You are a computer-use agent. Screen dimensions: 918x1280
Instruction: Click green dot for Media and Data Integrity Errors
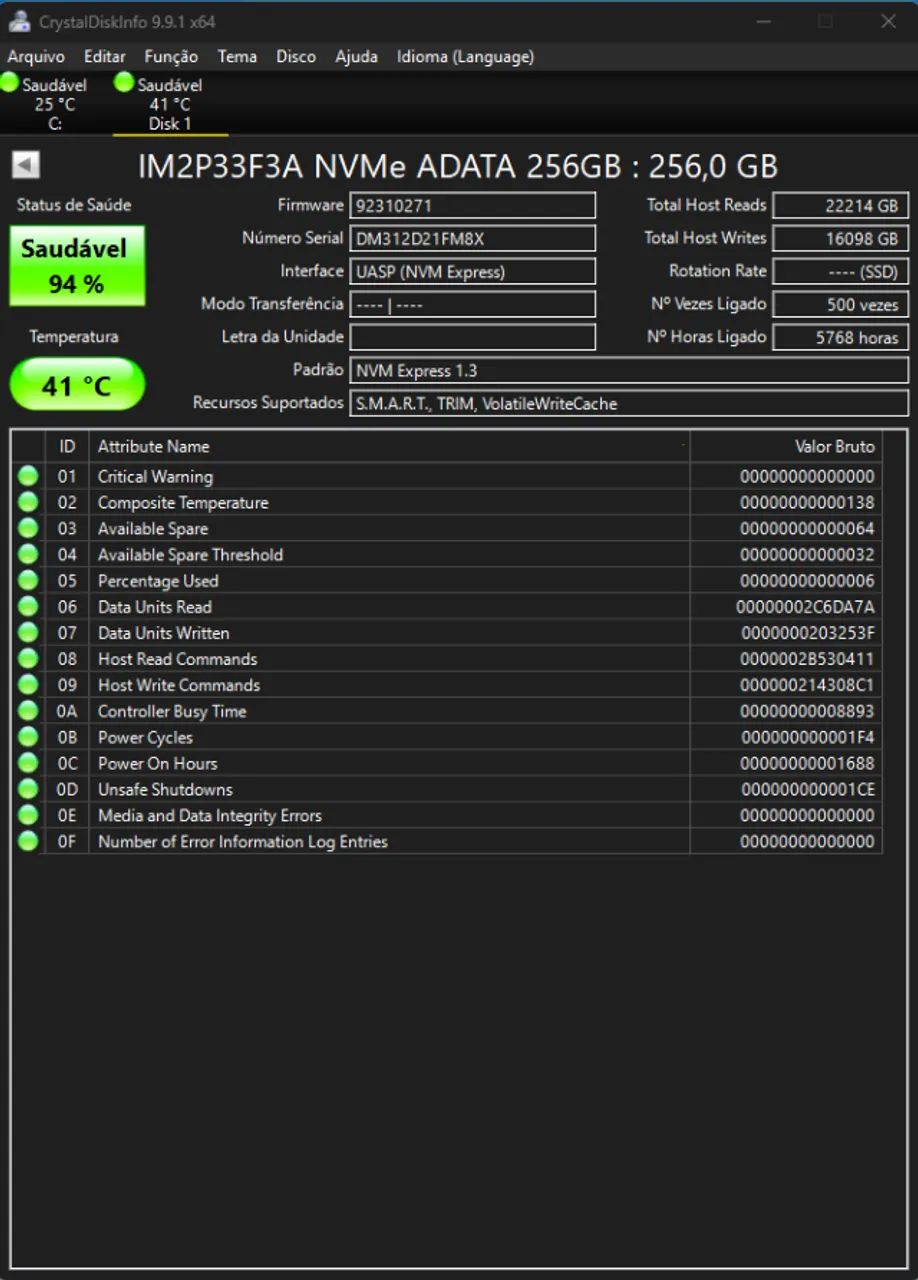[28, 815]
